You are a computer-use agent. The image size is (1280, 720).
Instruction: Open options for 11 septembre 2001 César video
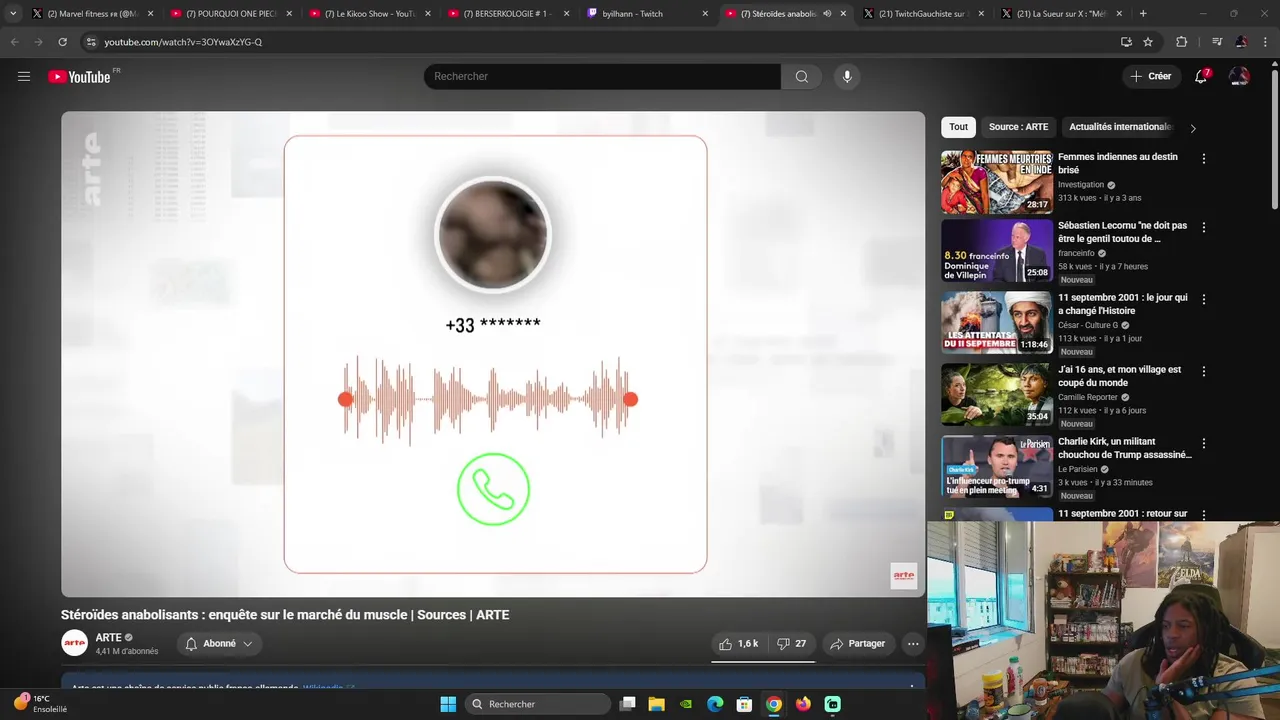coord(1204,299)
